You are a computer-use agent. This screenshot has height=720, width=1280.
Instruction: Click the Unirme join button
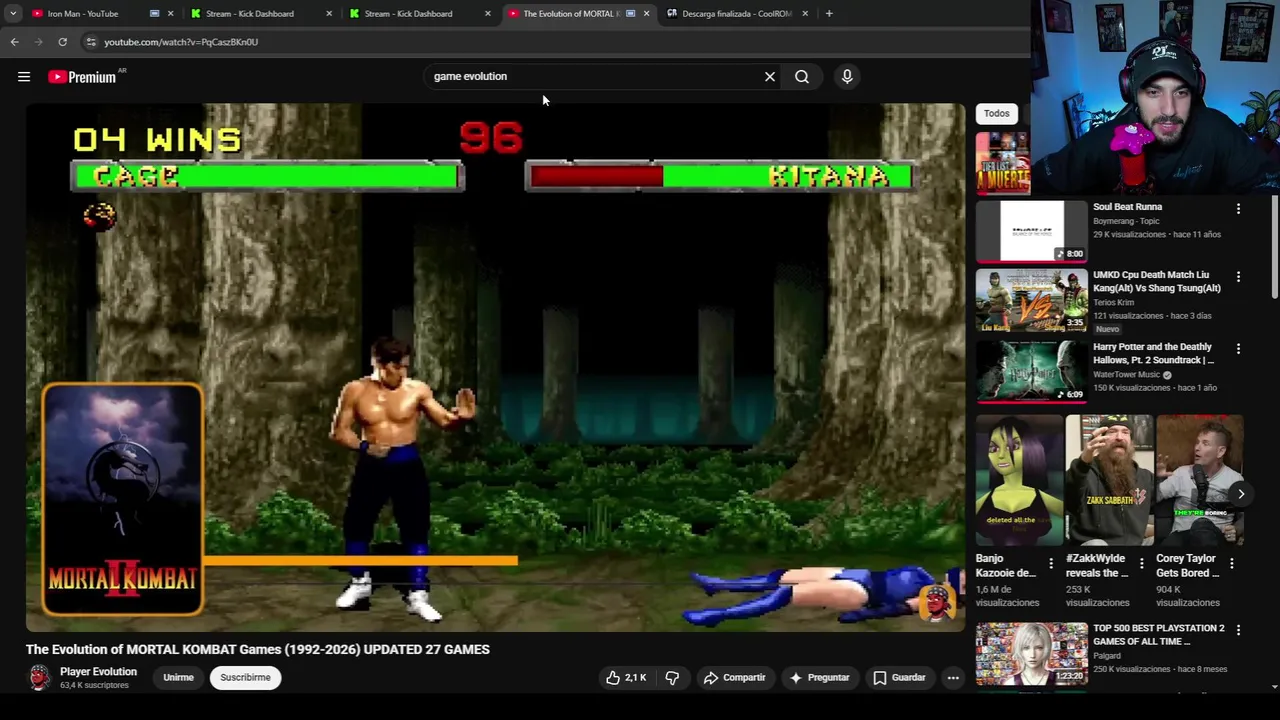click(x=178, y=678)
